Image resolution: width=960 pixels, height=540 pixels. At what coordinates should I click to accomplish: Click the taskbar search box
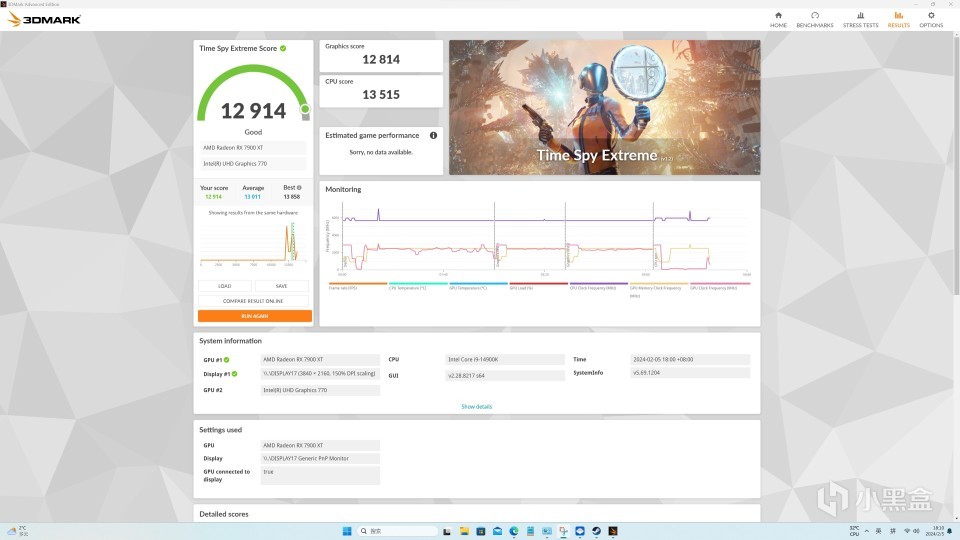pos(399,531)
